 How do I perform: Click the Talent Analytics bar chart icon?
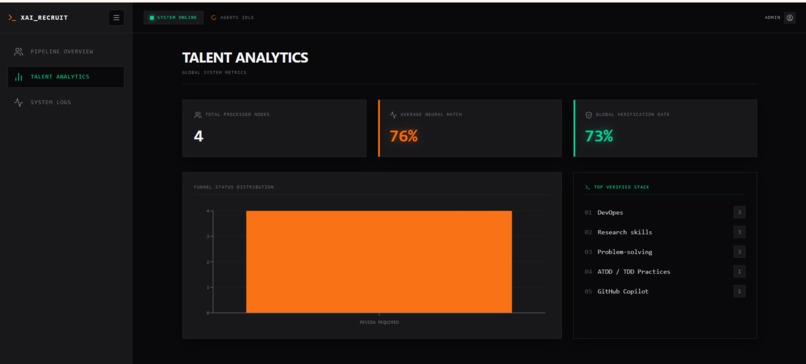(19, 77)
